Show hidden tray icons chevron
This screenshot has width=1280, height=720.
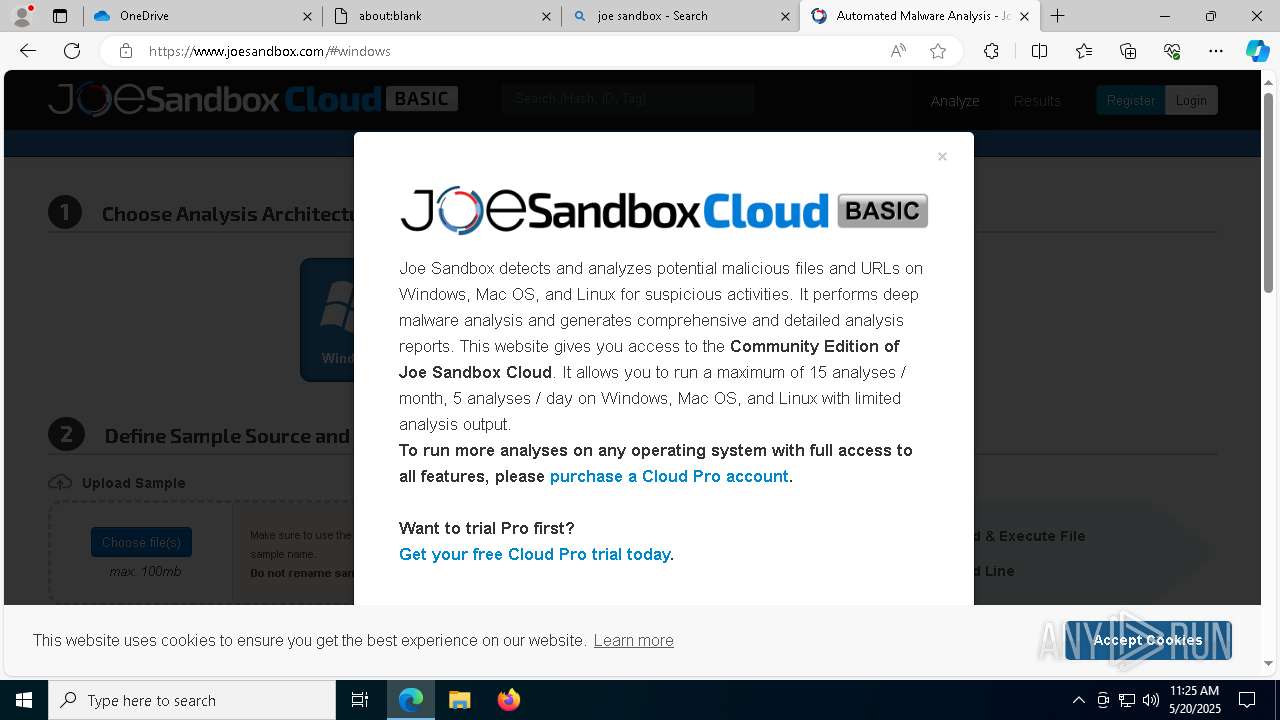point(1079,700)
